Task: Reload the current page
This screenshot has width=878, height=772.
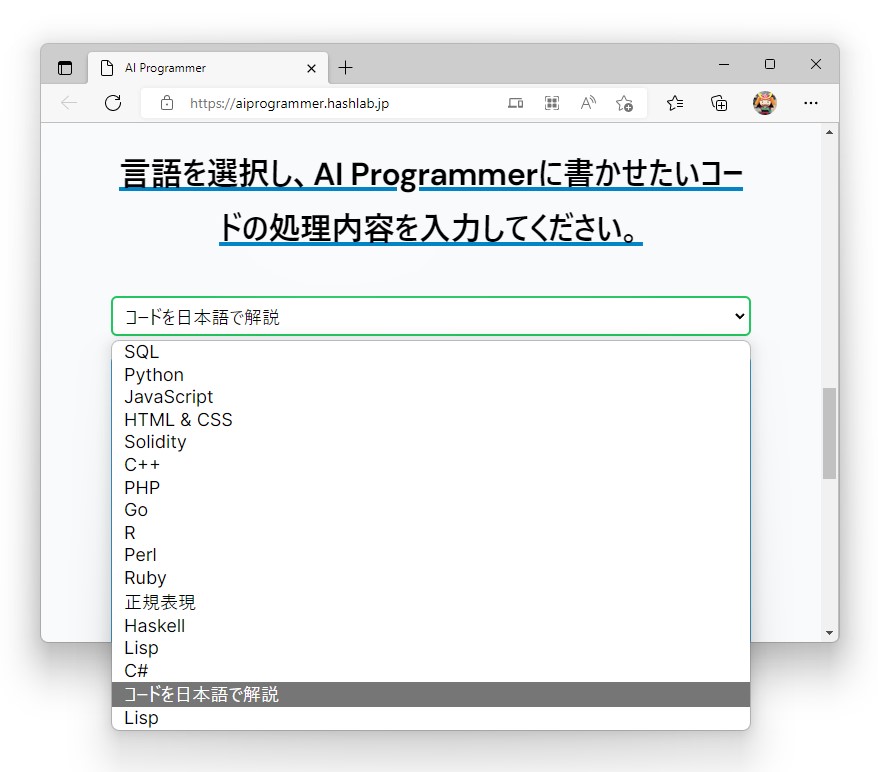Action: click(x=113, y=103)
